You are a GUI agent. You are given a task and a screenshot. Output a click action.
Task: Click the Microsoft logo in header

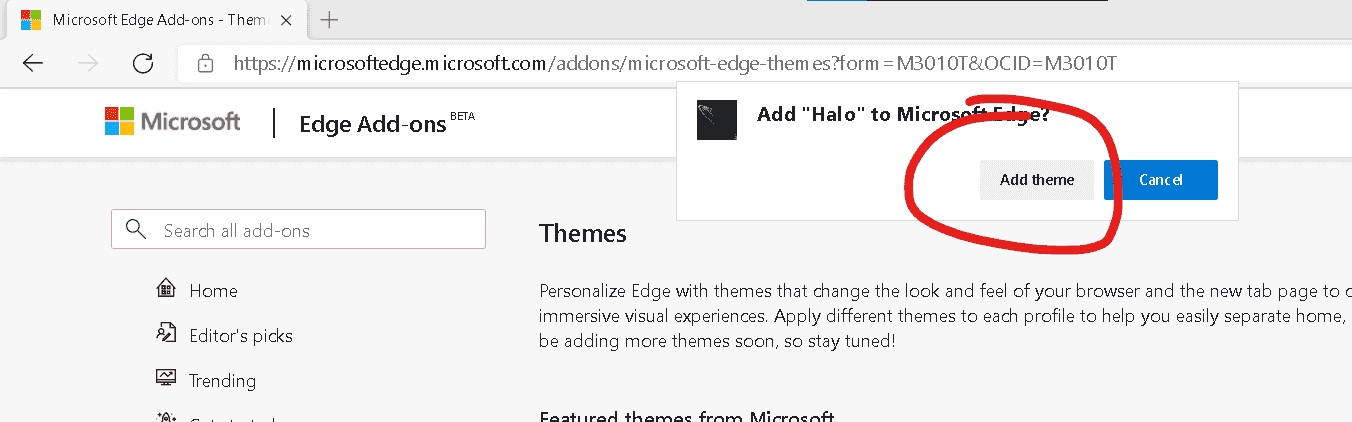point(172,122)
